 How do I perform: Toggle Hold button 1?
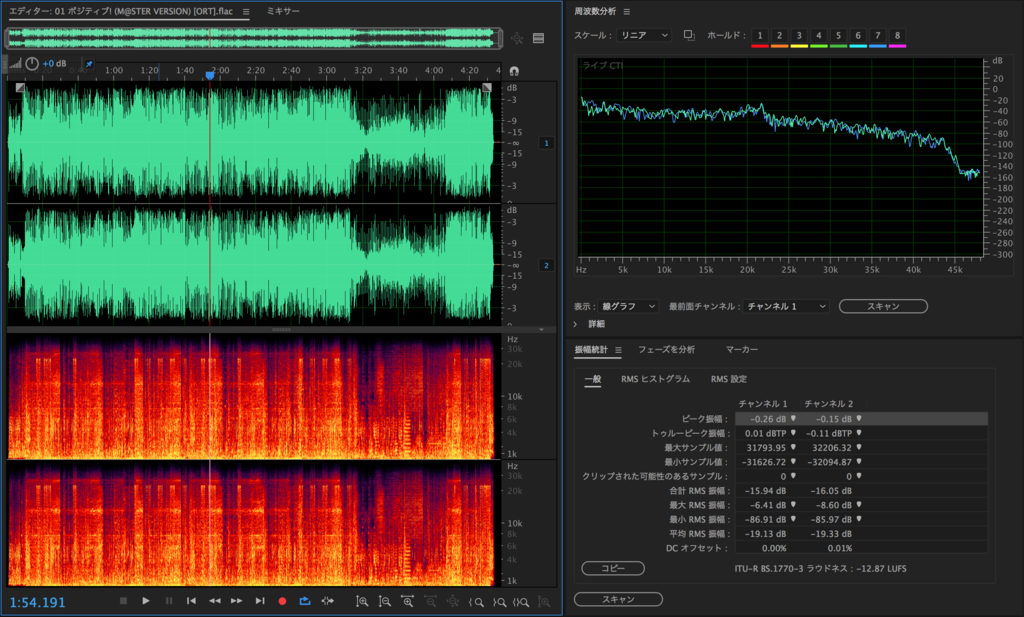760,36
